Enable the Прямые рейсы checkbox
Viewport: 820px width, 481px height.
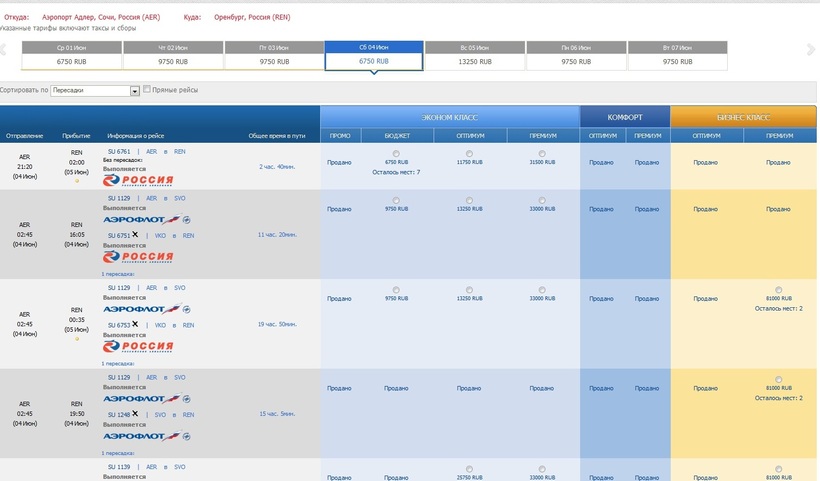pyautogui.click(x=147, y=90)
